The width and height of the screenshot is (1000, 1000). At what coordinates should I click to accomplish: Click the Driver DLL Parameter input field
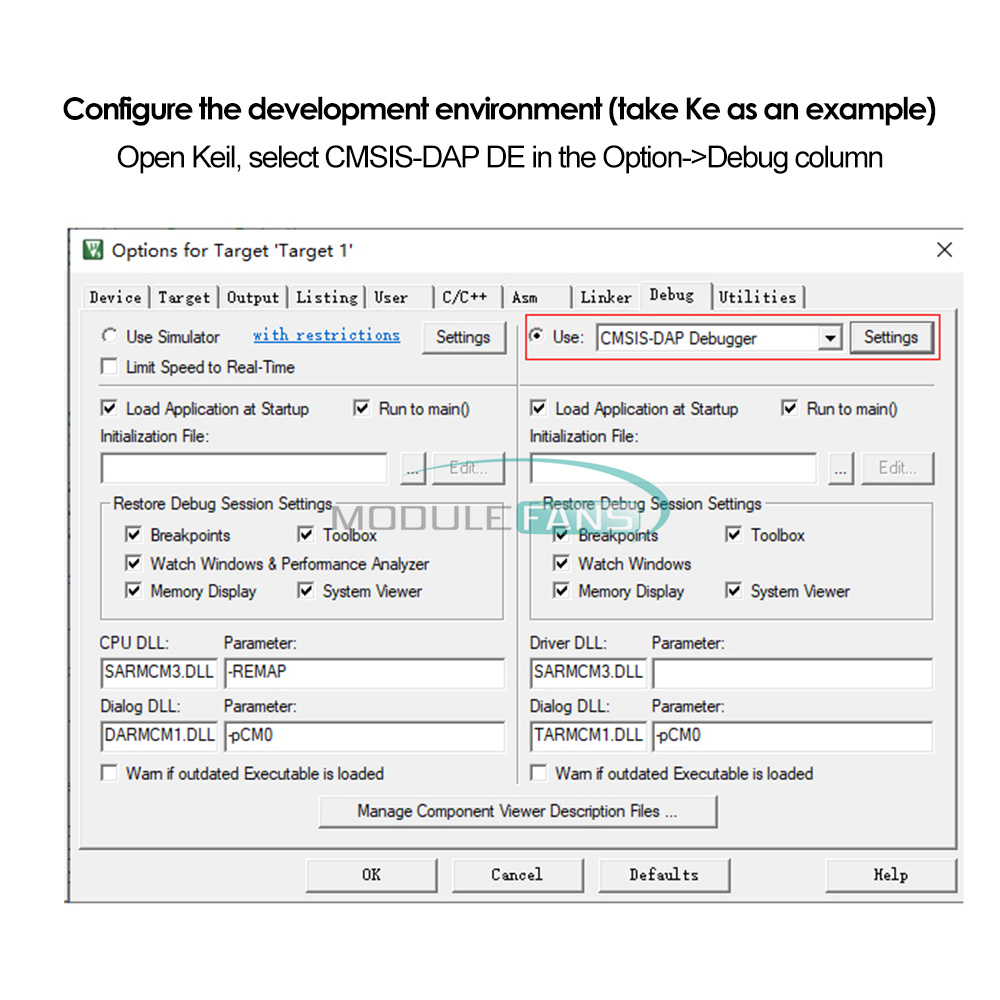click(x=792, y=672)
